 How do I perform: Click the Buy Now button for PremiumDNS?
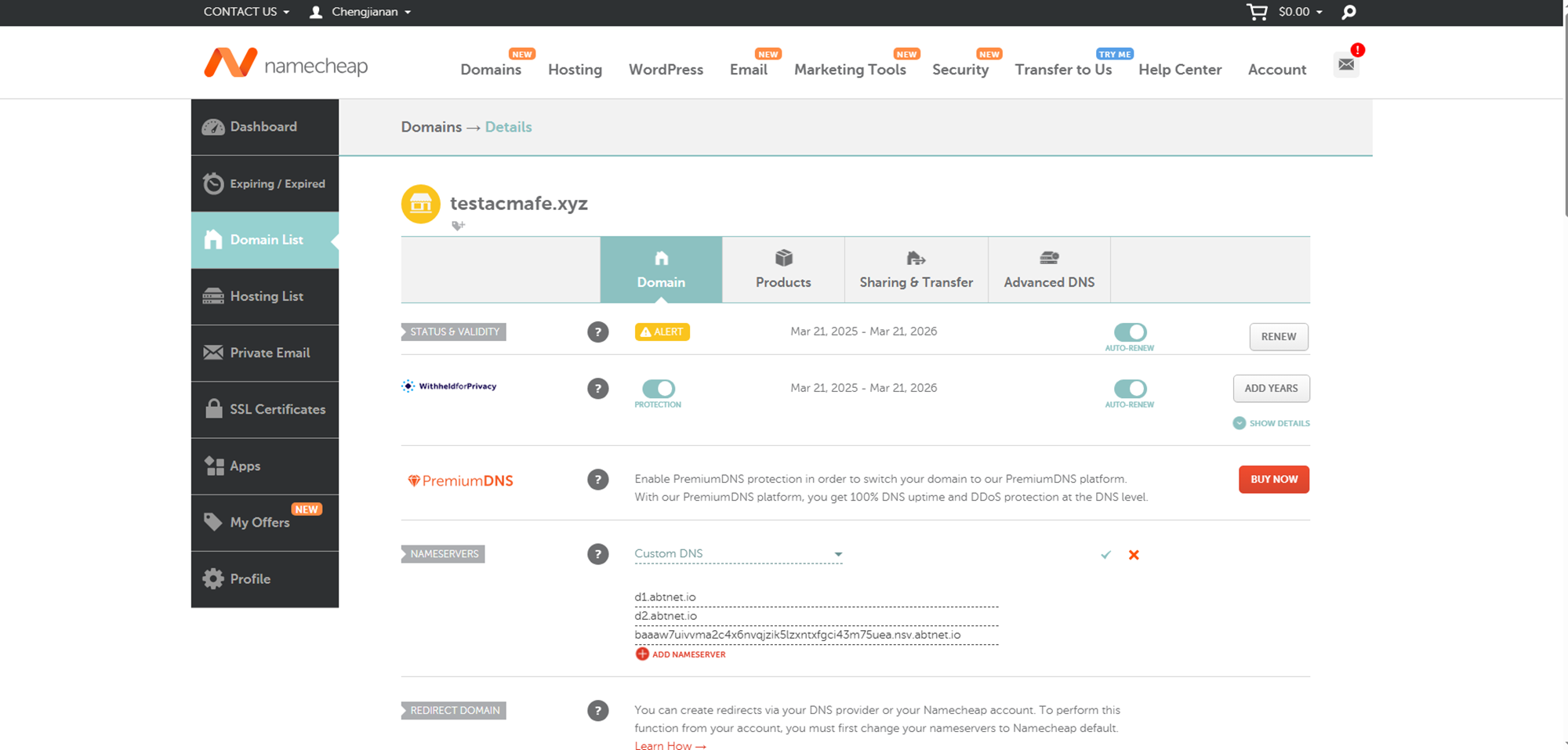[1273, 480]
